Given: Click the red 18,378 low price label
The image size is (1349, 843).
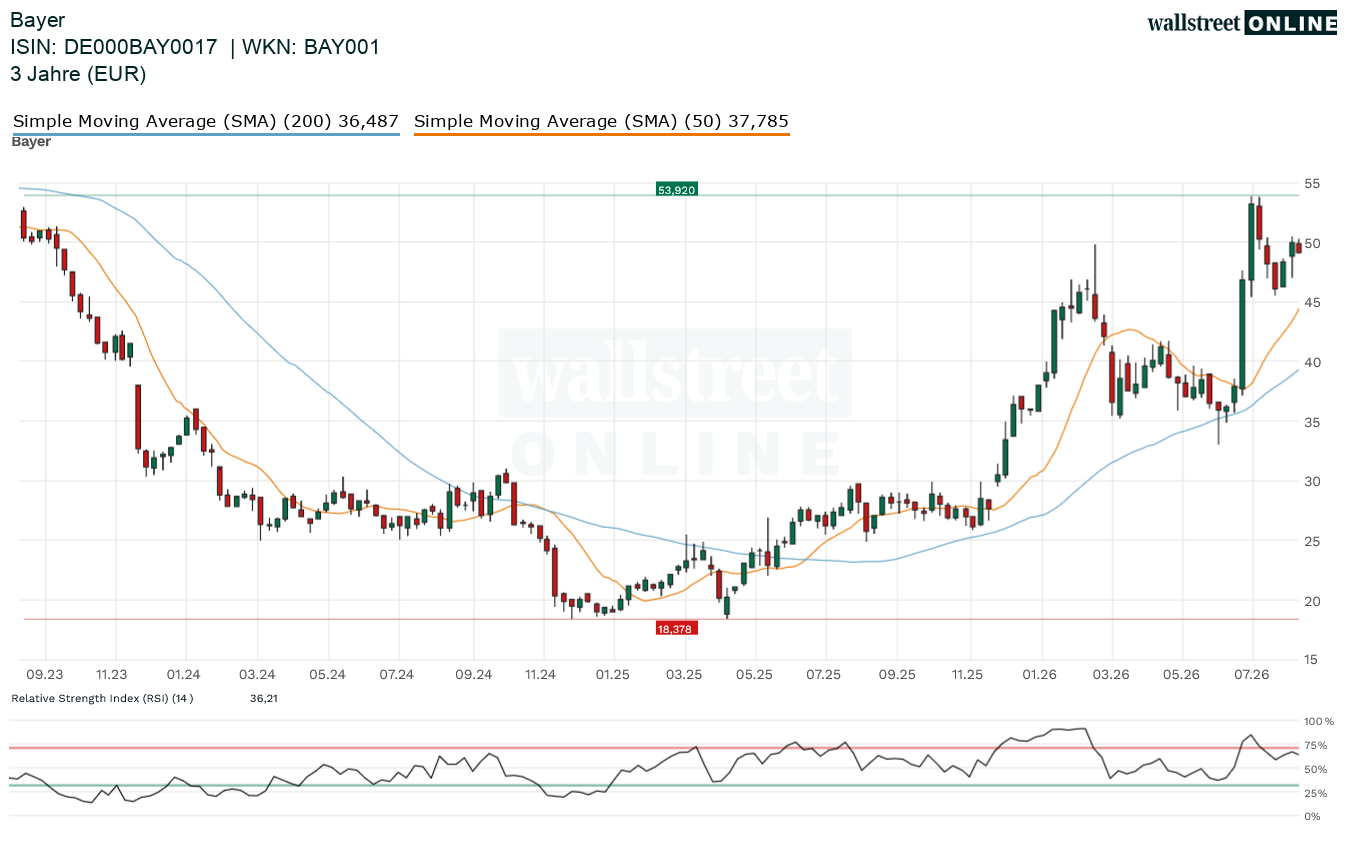Looking at the screenshot, I should pos(677,628).
